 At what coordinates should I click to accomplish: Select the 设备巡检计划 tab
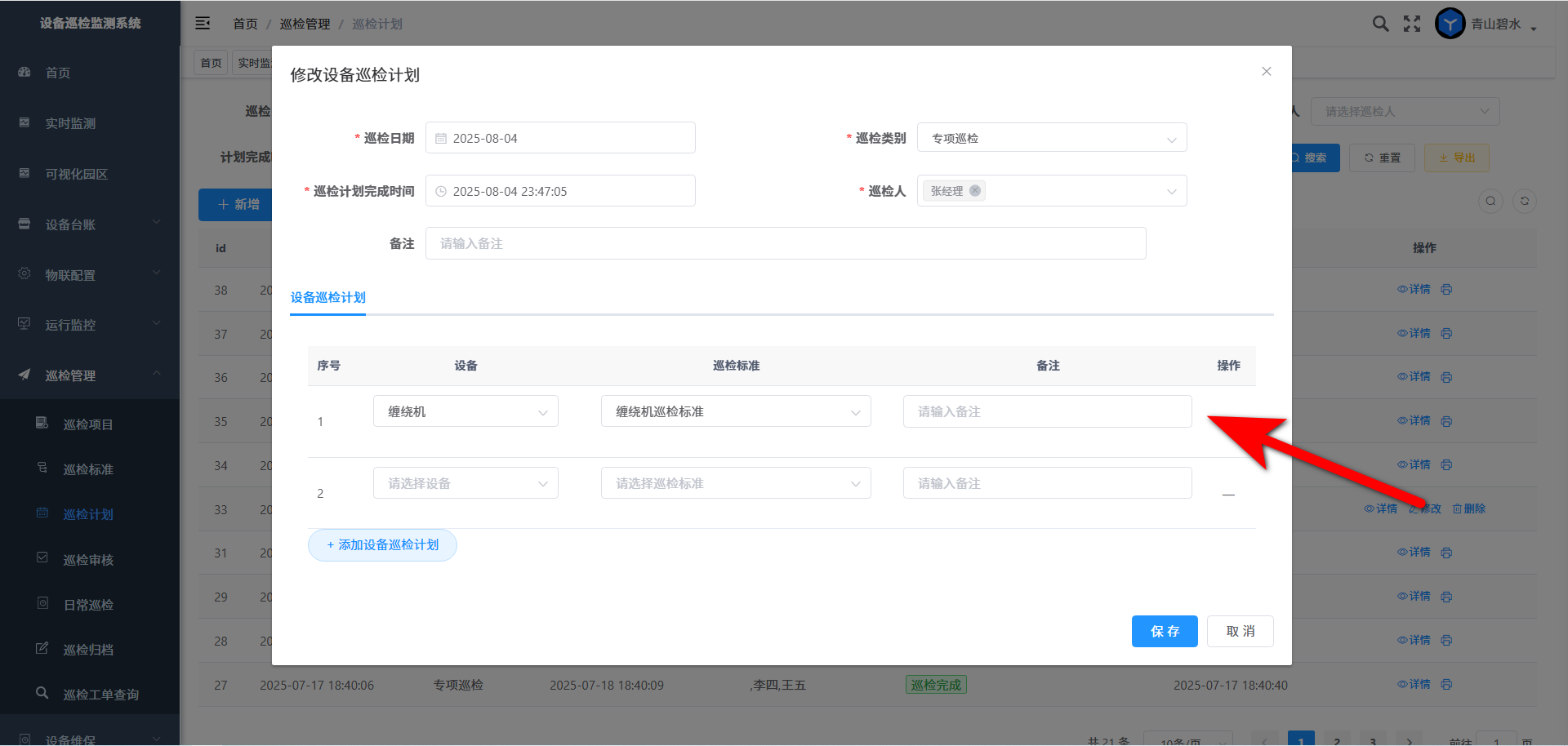[x=328, y=298]
